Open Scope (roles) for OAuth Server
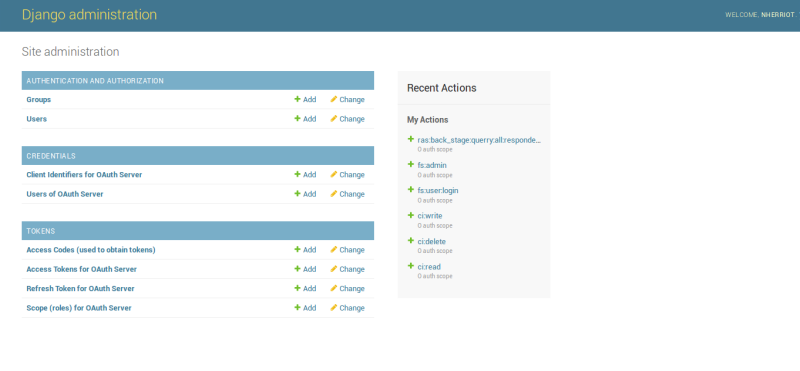This screenshot has width=800, height=371. [x=79, y=308]
